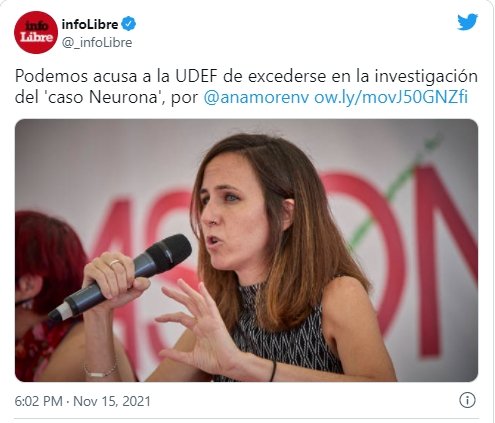Viewport: 495px width, 423px height.
Task: Click the Nov 15, 2021 date
Action: (x=112, y=401)
